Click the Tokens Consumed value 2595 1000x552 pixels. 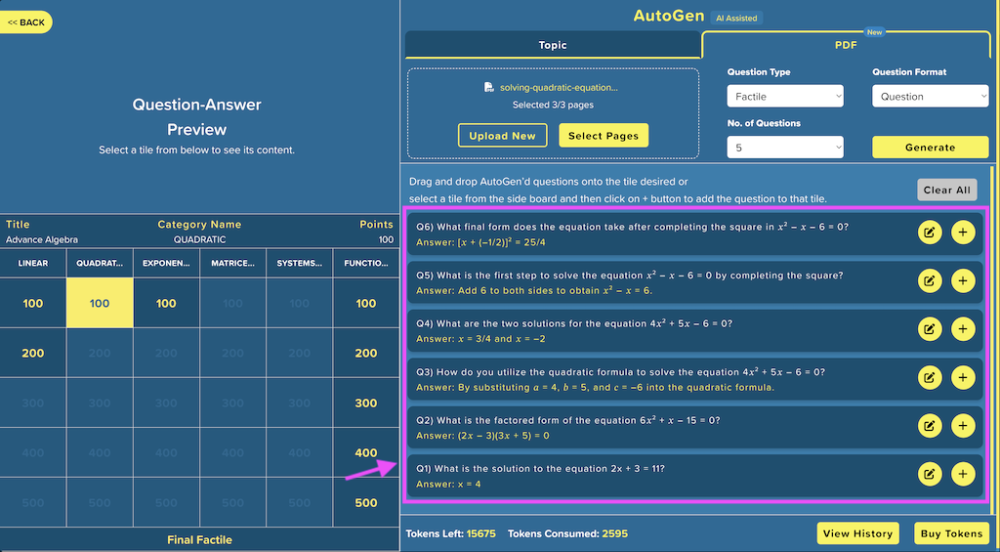click(615, 534)
